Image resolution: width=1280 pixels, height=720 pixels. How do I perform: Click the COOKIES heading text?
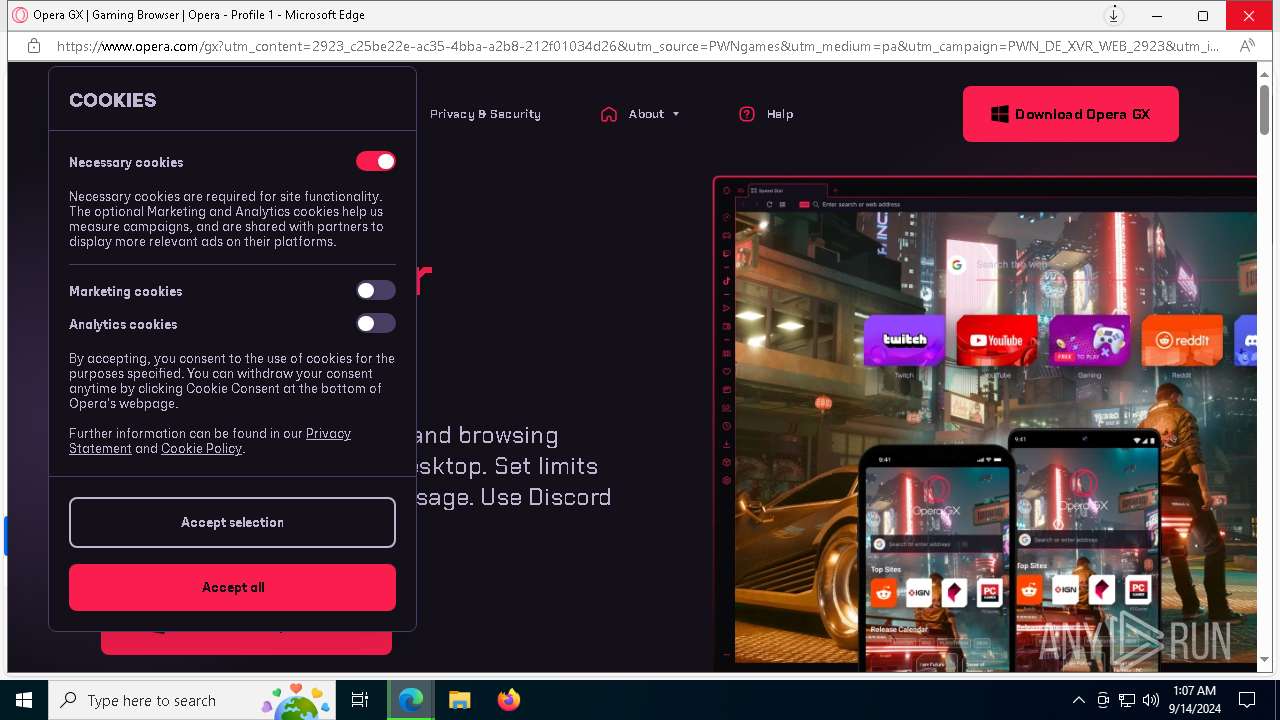tap(113, 100)
